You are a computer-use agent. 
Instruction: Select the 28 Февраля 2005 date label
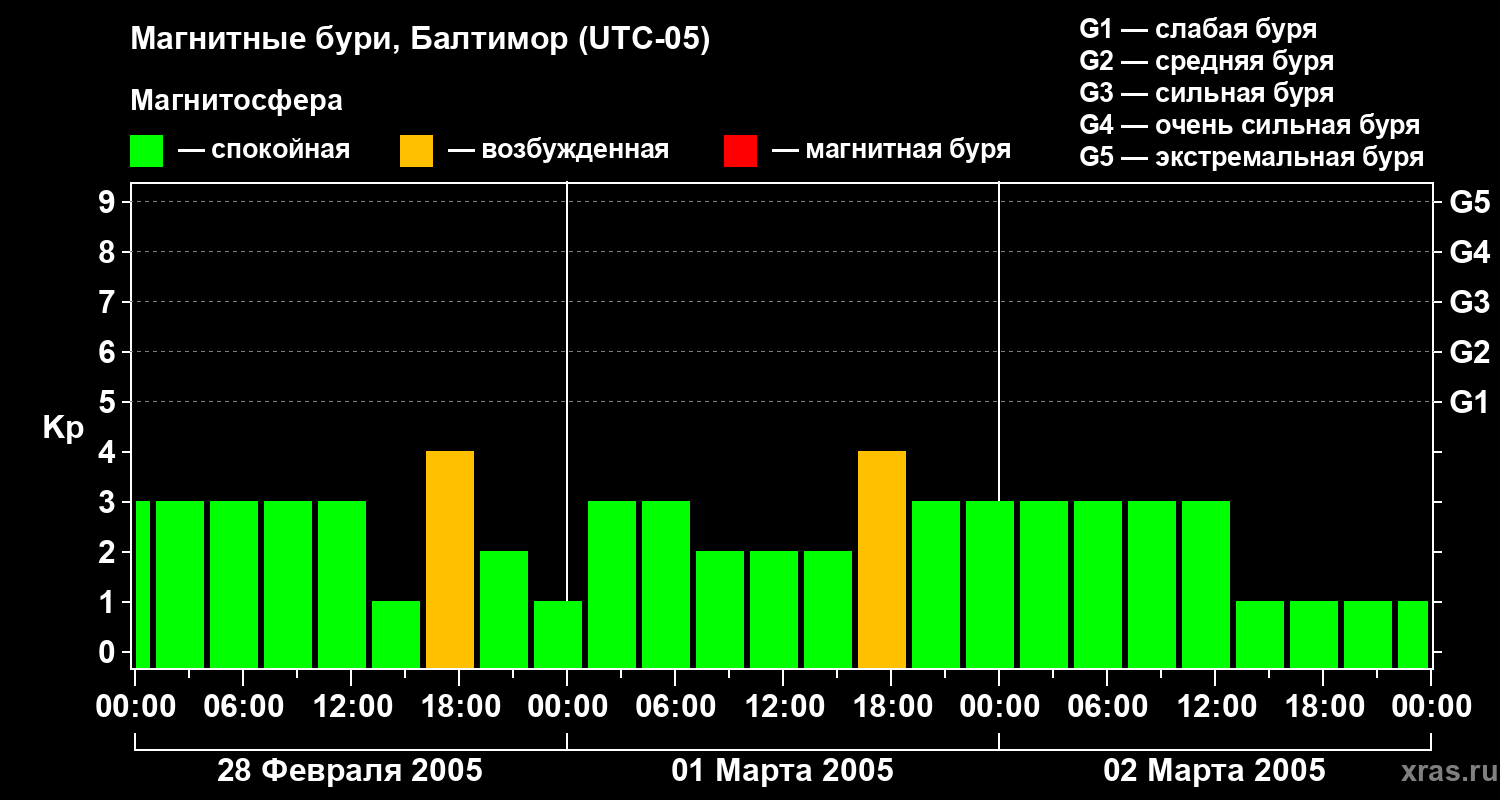(350, 770)
